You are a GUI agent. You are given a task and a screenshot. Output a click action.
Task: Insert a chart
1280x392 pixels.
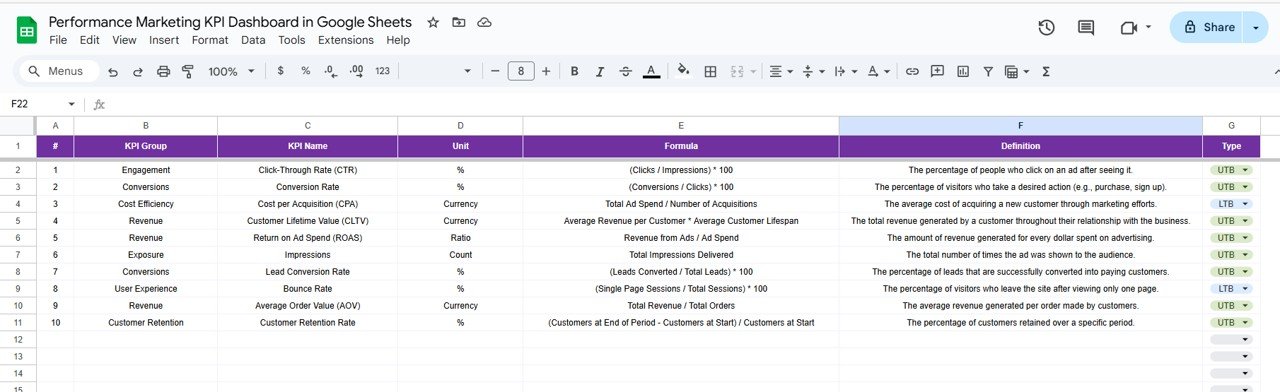pyautogui.click(x=963, y=71)
